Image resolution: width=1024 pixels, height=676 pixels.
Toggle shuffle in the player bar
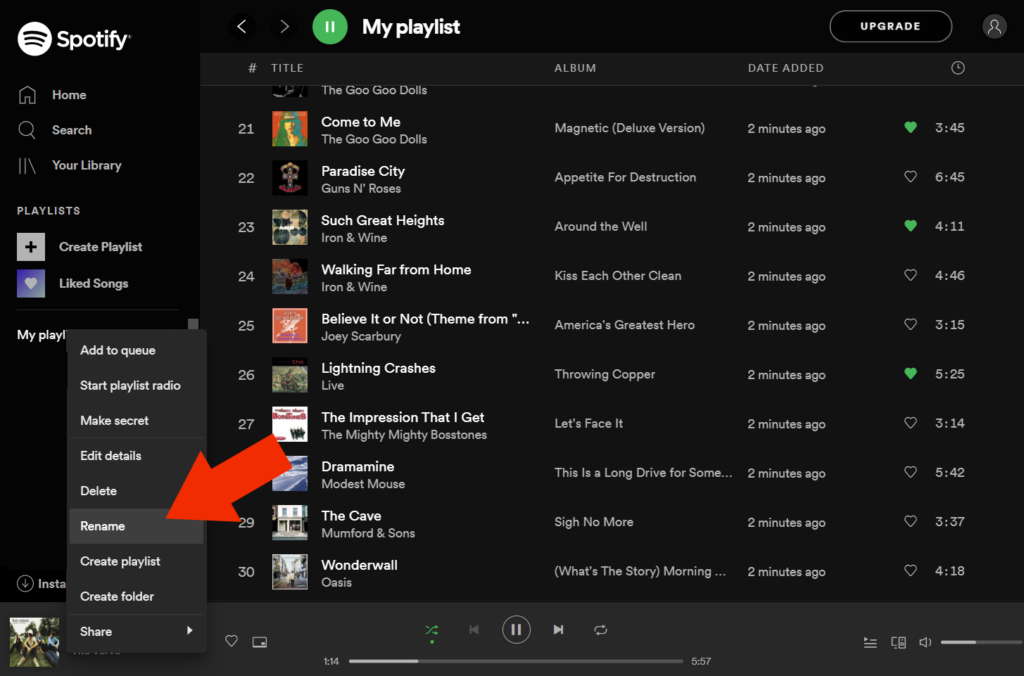(x=432, y=630)
